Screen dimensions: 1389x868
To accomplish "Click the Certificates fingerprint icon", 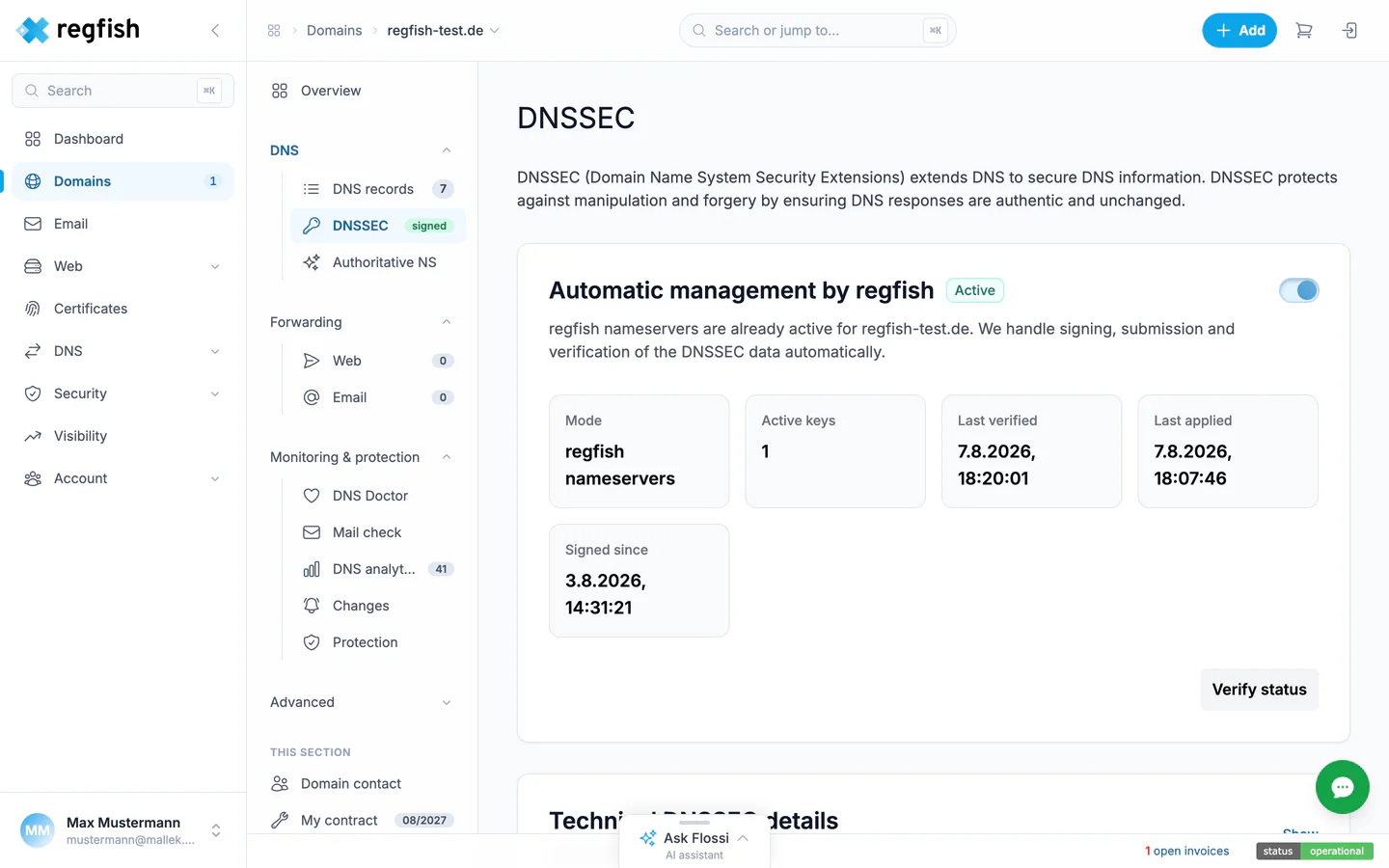I will point(33,309).
